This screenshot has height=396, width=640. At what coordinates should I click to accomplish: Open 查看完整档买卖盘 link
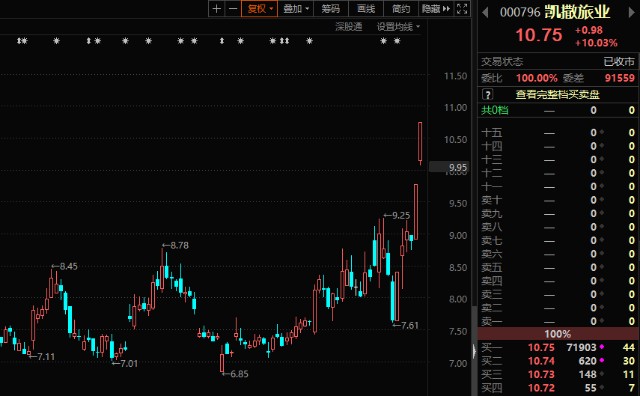558,95
